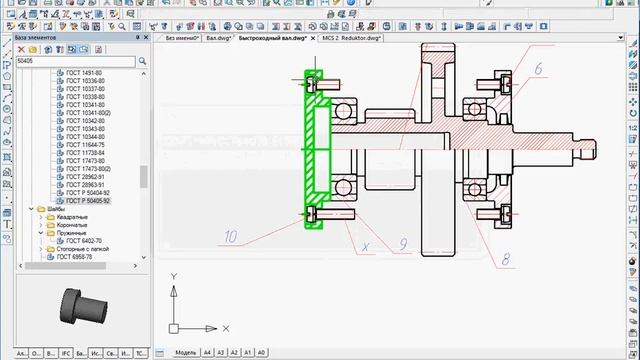Image resolution: width=640 pixels, height=360 pixels.
Task: Expand the Корончатые folder
Action: click(41, 225)
